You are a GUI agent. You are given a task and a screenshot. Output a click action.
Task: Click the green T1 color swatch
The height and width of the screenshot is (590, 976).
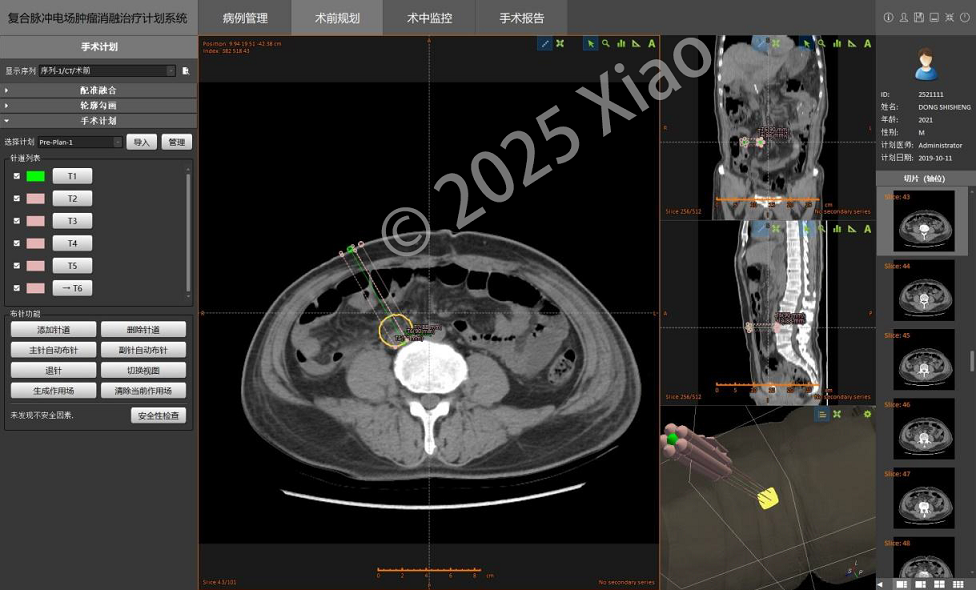point(35,176)
